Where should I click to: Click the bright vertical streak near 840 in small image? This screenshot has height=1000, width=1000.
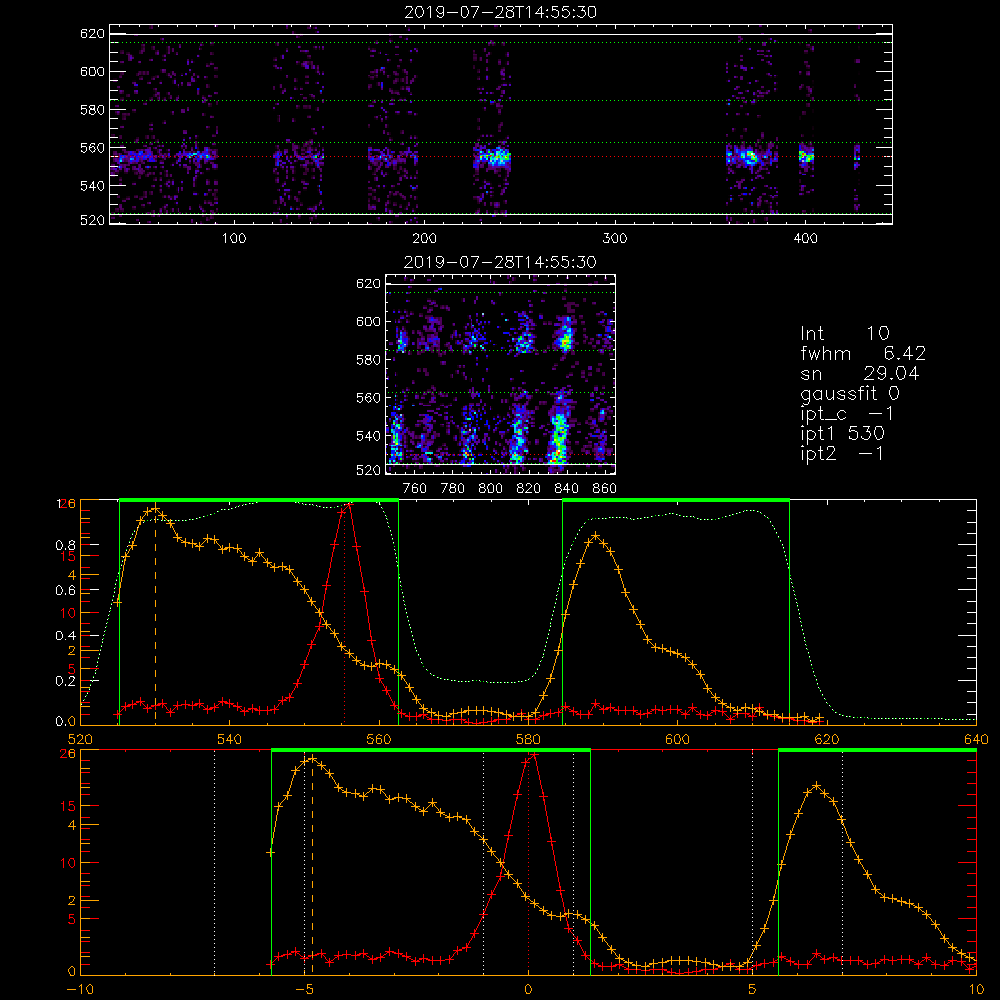(559, 435)
